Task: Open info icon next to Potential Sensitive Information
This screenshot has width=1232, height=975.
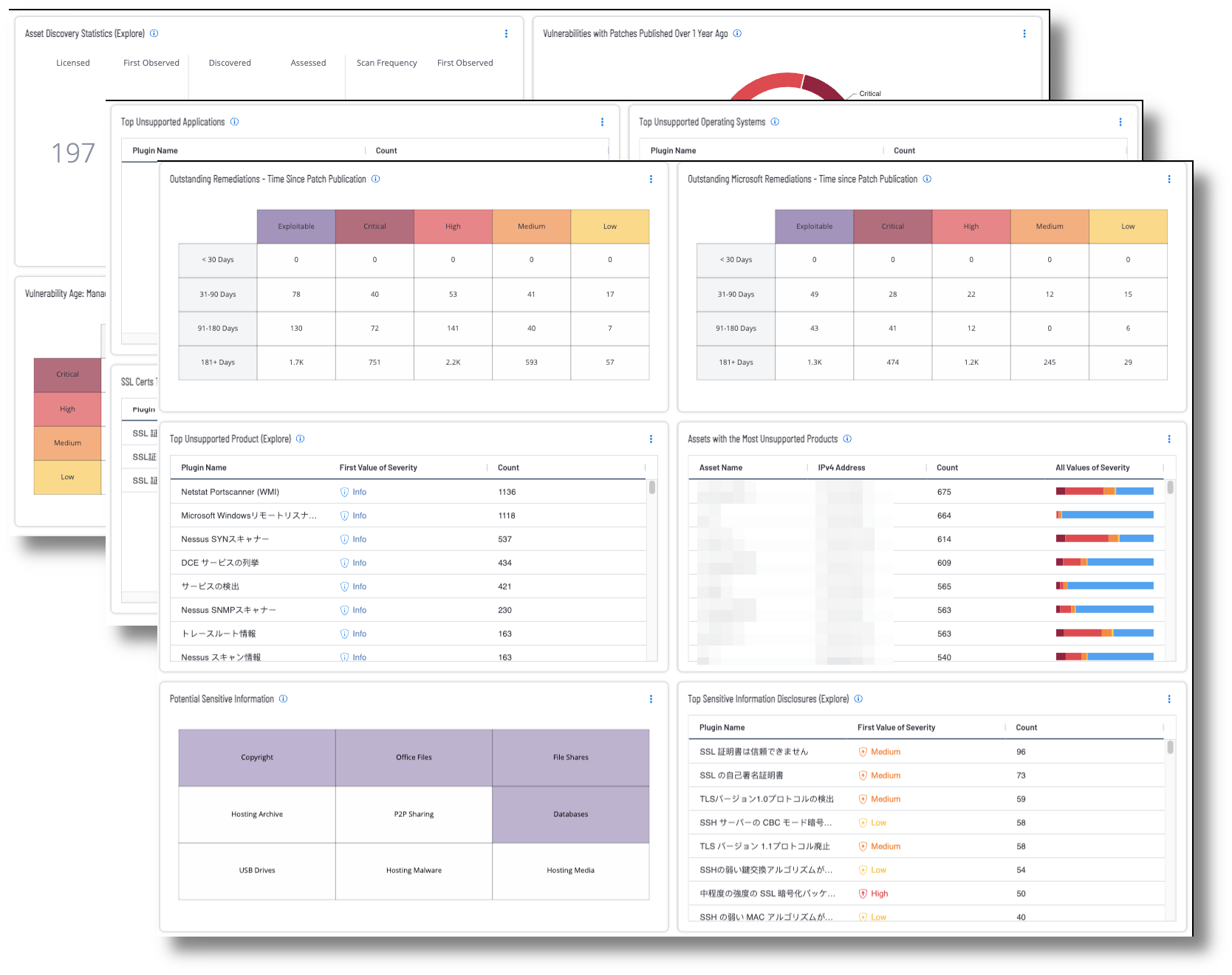Action: 283,699
